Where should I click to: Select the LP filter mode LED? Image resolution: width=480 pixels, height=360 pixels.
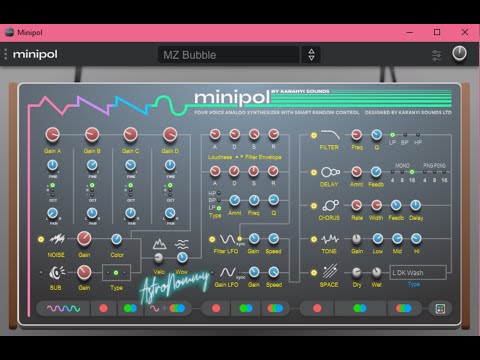click(393, 135)
